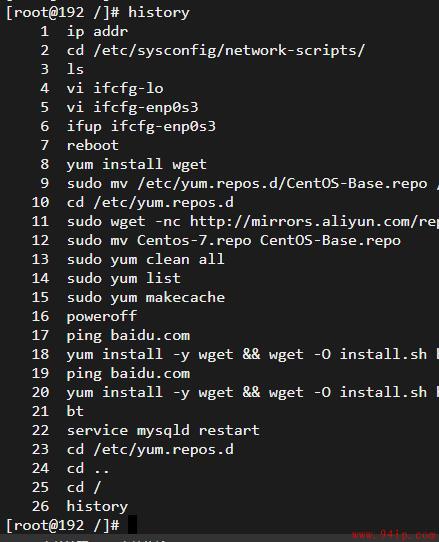
Task: Click the 'reboot' history entry
Action: point(93,146)
